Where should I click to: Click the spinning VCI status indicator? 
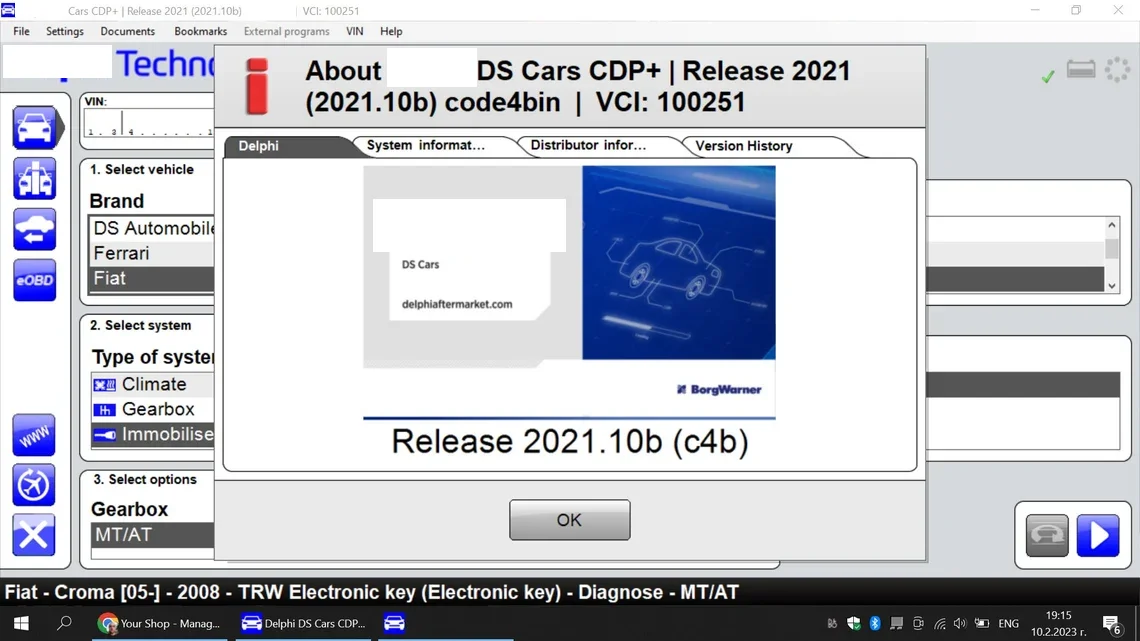pos(1117,70)
